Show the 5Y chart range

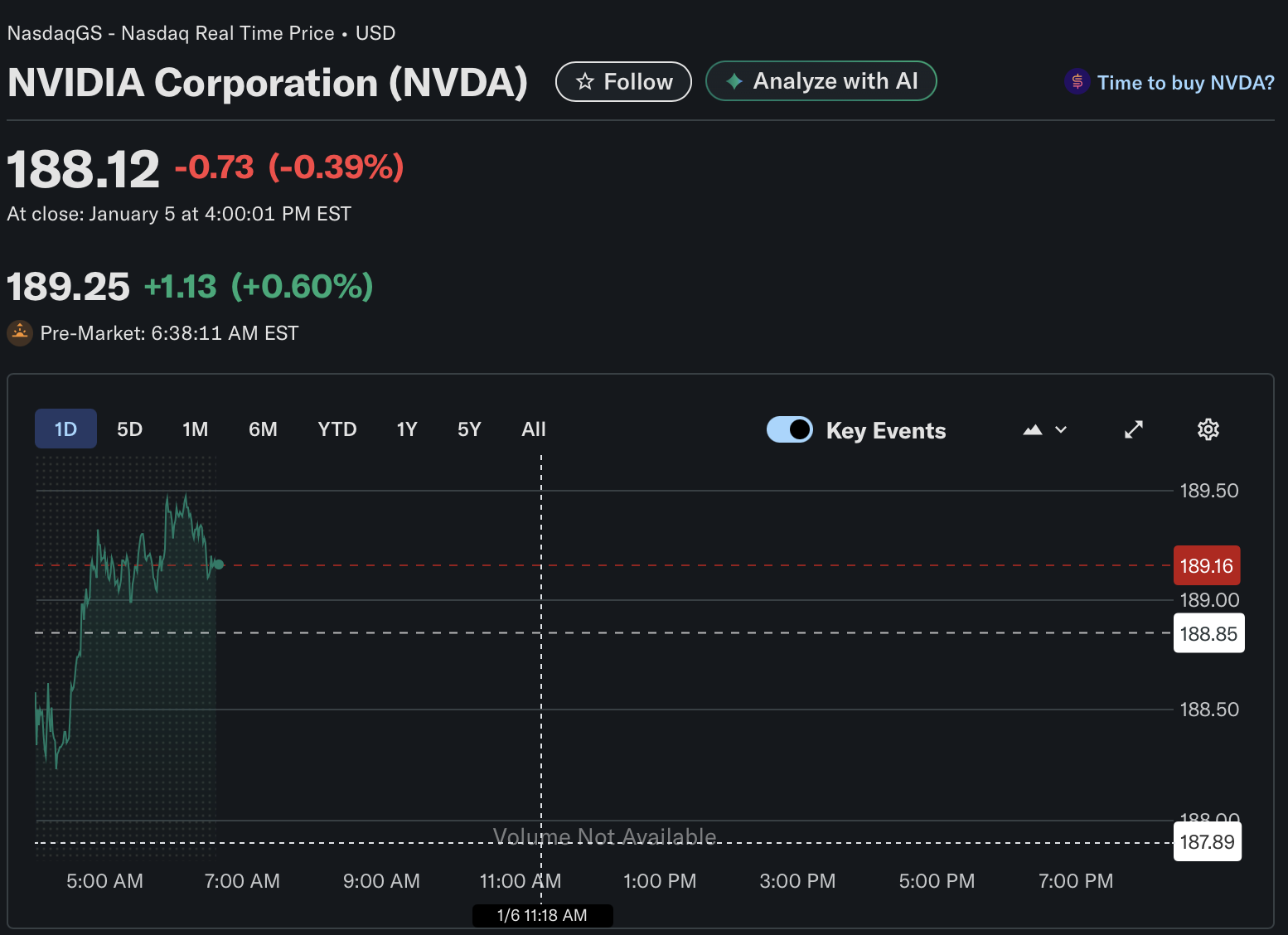point(469,429)
